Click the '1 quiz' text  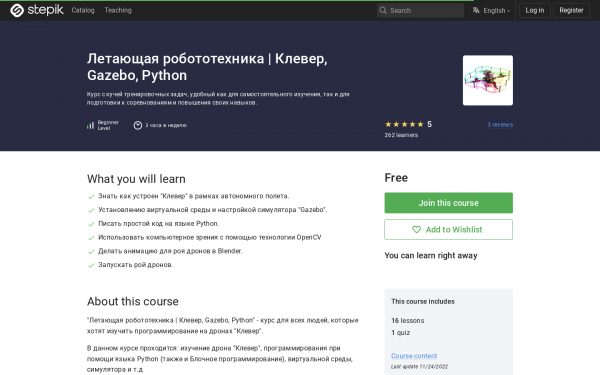pos(400,333)
